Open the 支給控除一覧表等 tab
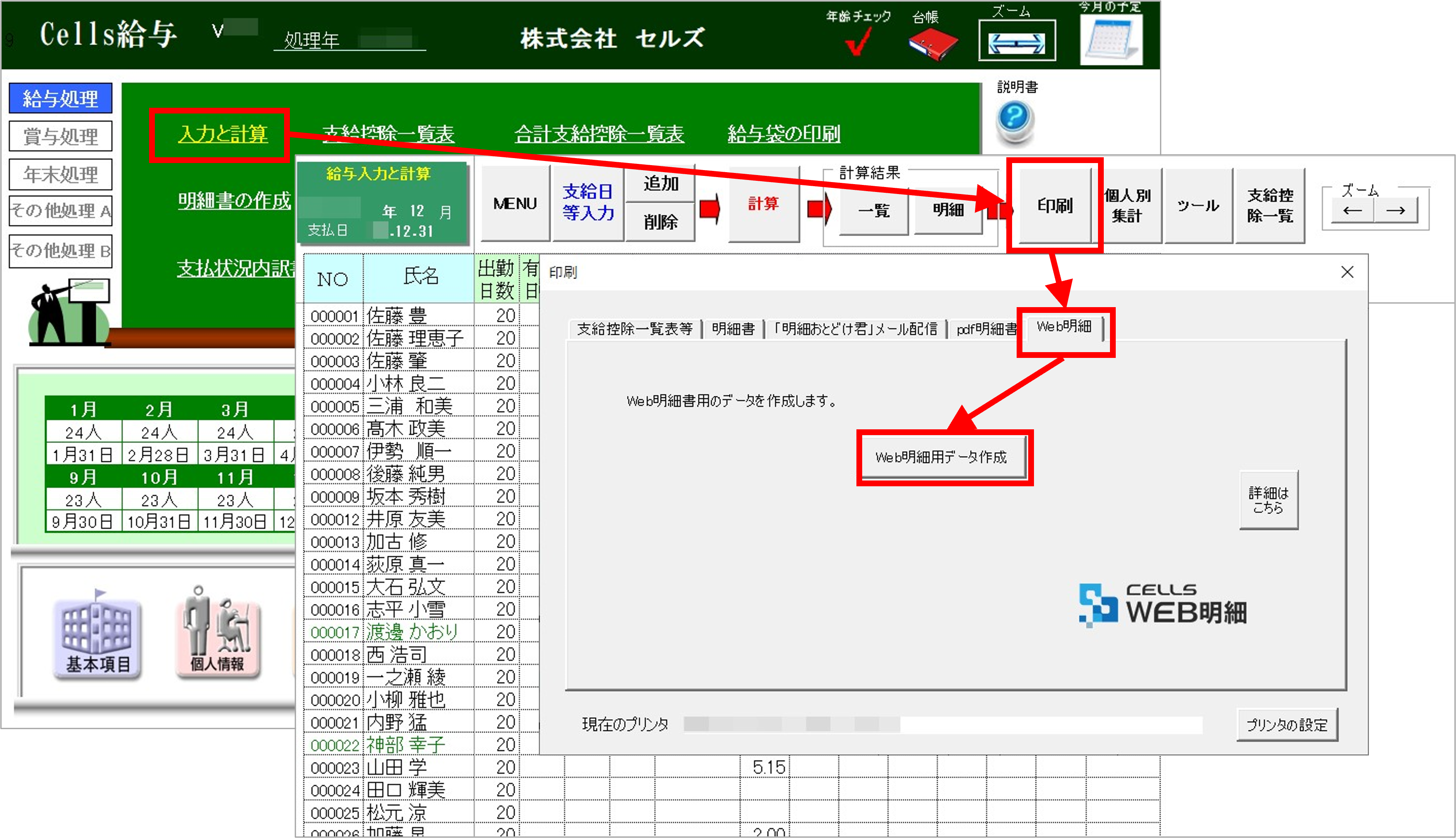Viewport: 1456px width, 838px height. coord(634,329)
